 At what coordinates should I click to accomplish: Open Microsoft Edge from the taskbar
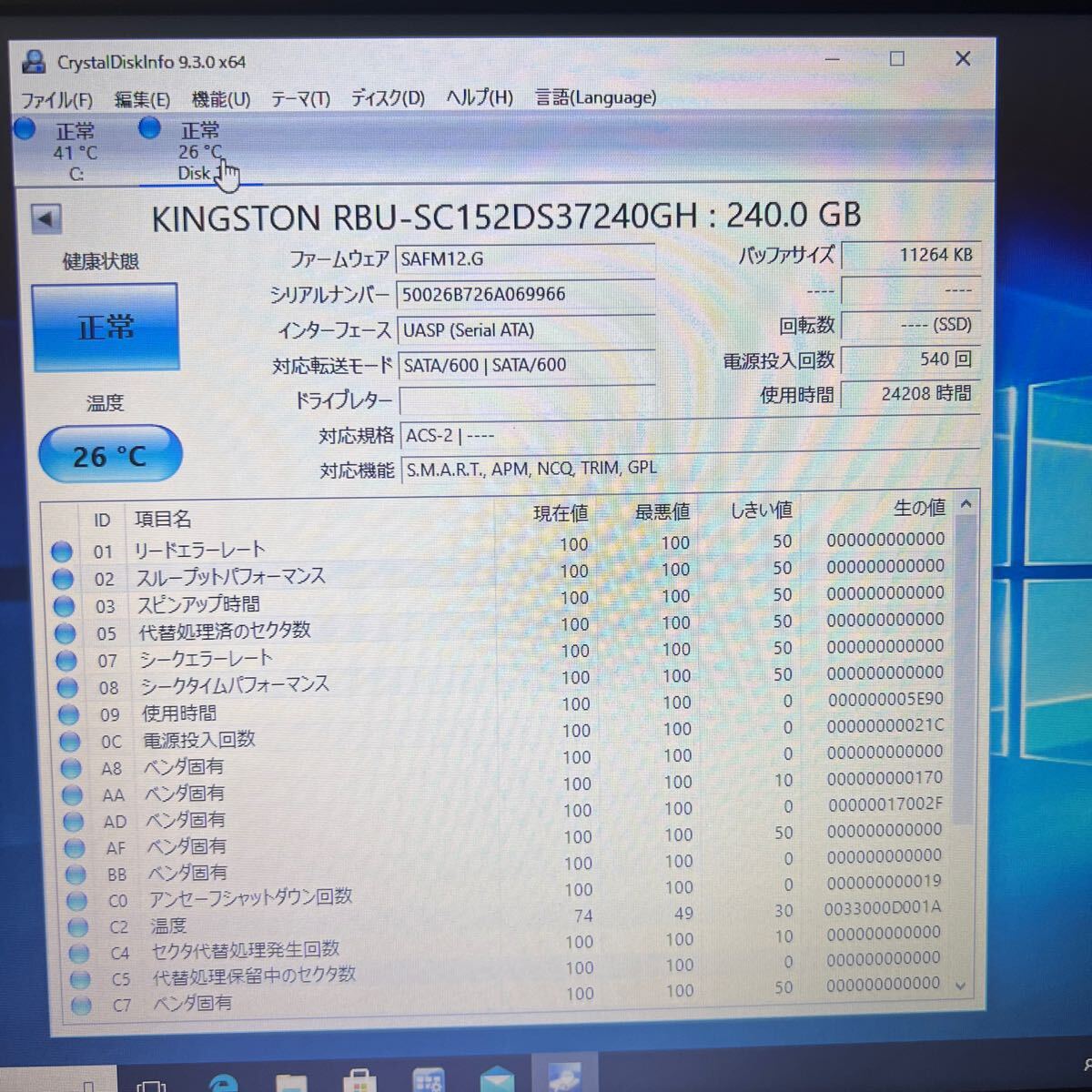(223, 1082)
